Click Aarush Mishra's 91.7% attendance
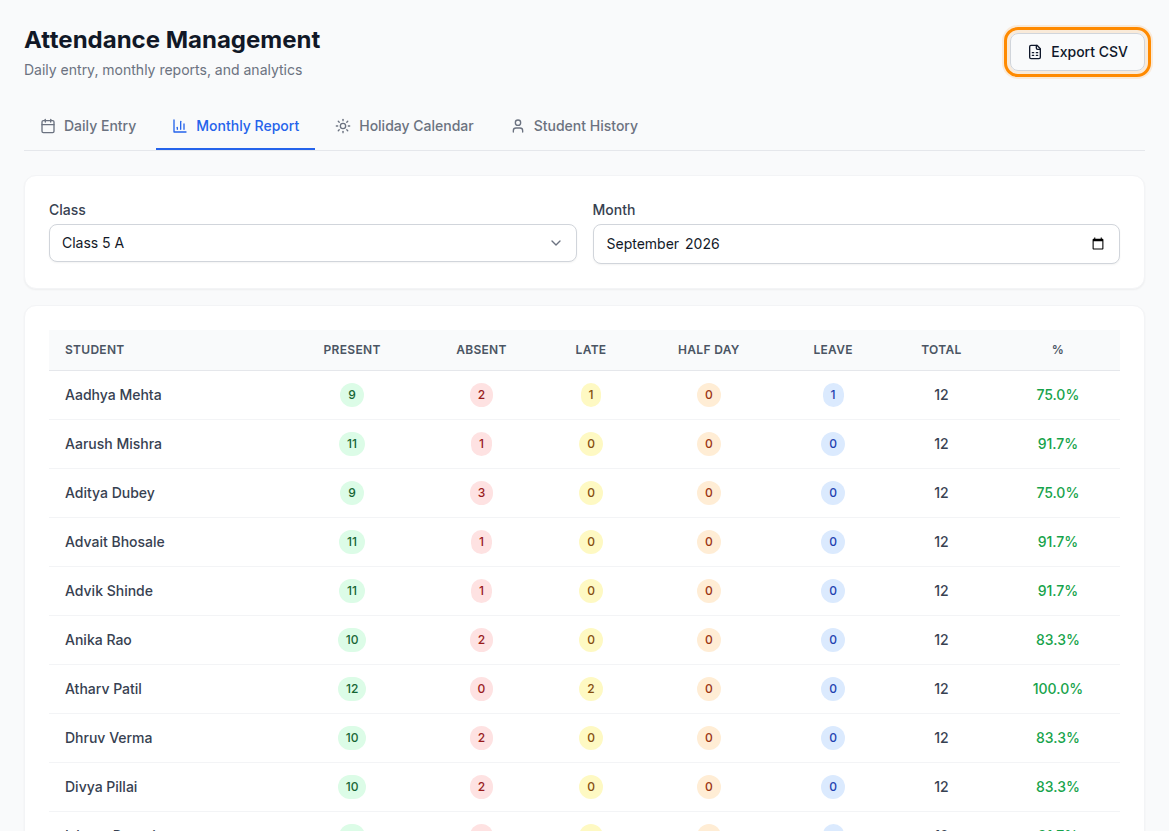Viewport: 1169px width, 831px height. point(1057,443)
